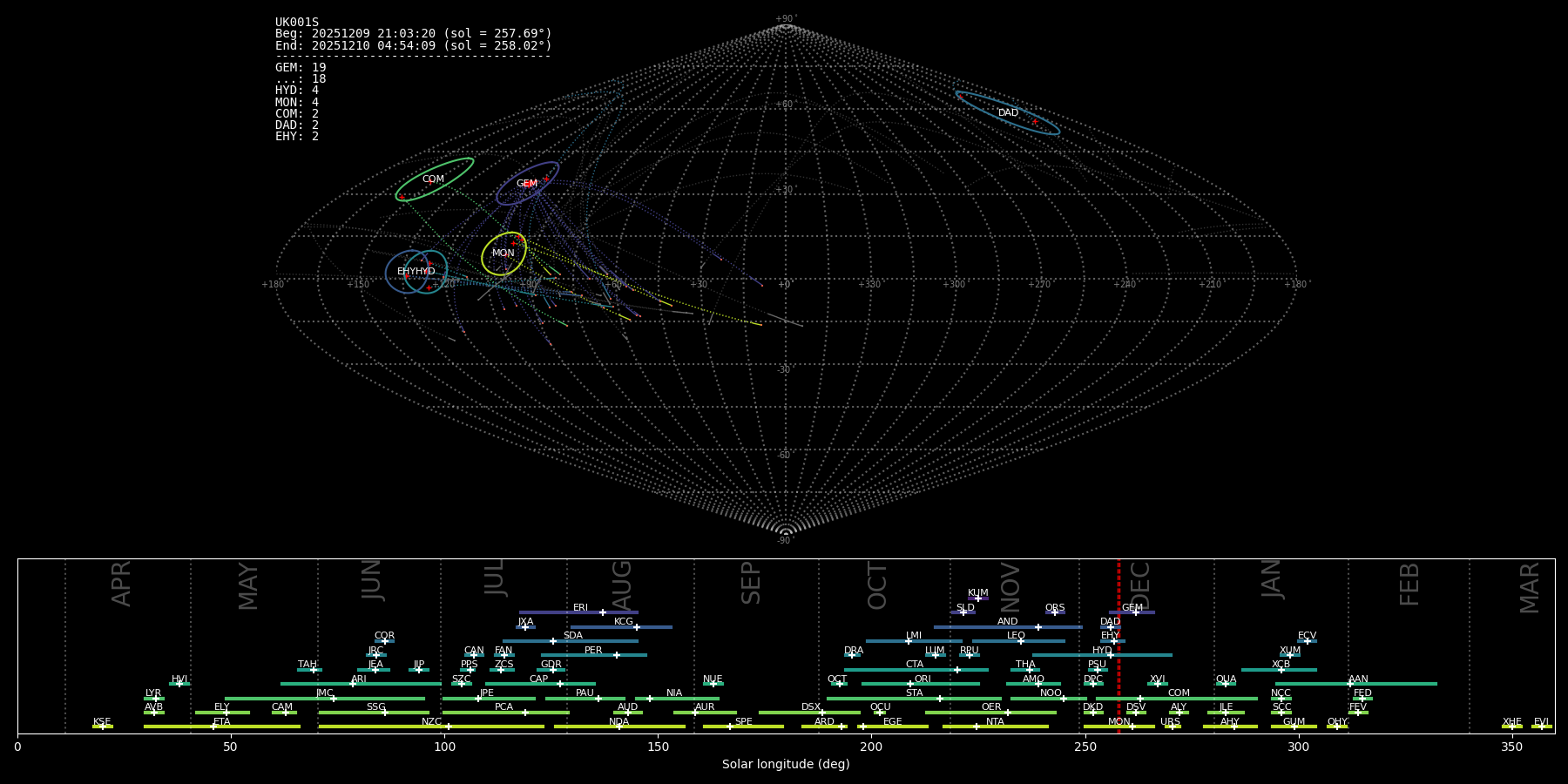The width and height of the screenshot is (1568, 784).
Task: Click the EHY shower marker in the timeline
Action: coord(1112,641)
